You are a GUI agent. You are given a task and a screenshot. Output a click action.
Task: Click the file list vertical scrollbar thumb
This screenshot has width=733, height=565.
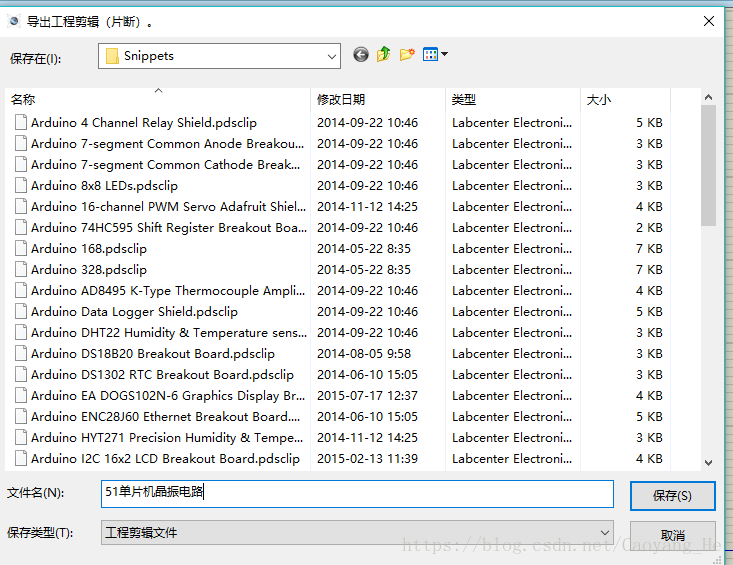click(708, 165)
